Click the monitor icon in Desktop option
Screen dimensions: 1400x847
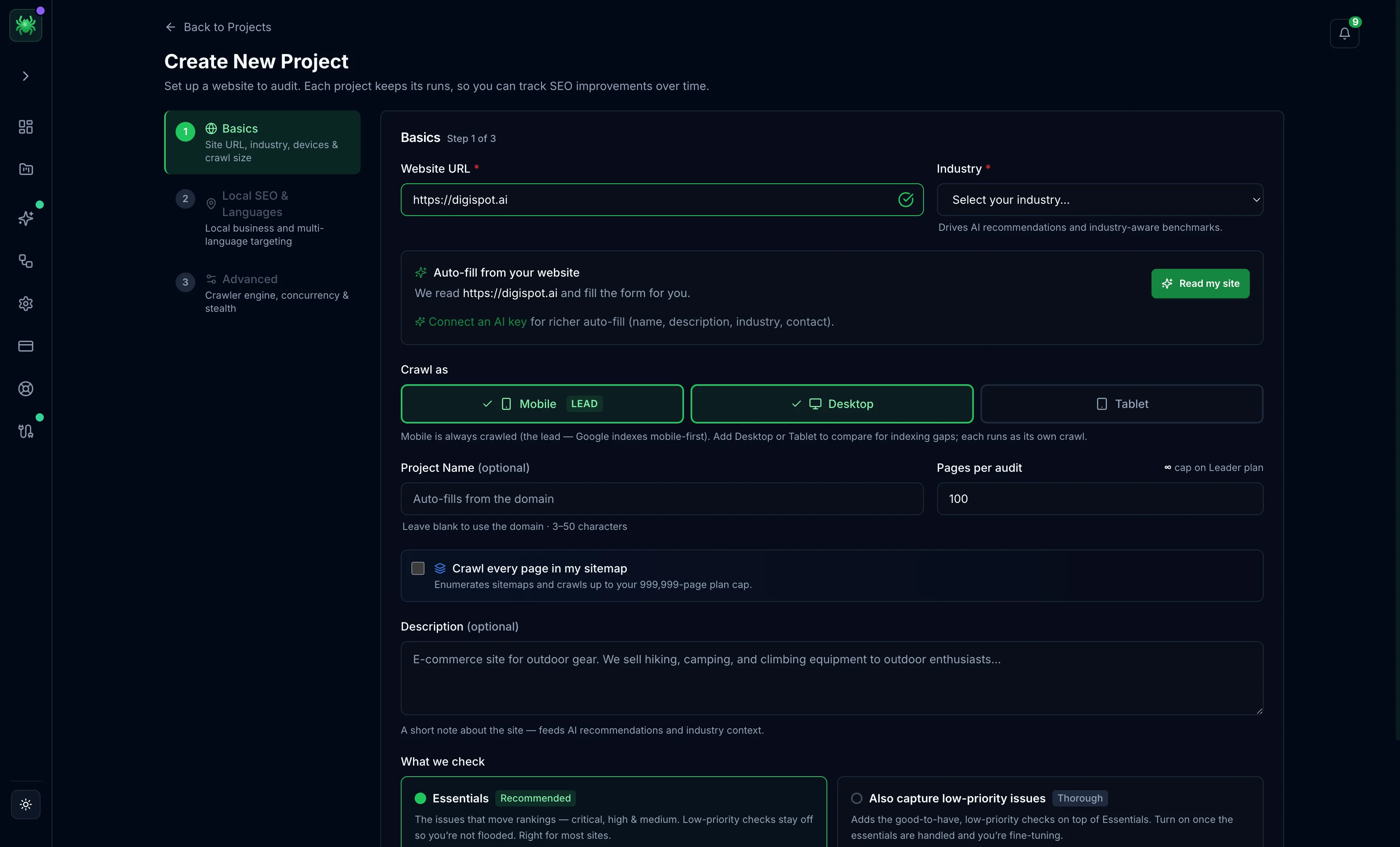(815, 404)
